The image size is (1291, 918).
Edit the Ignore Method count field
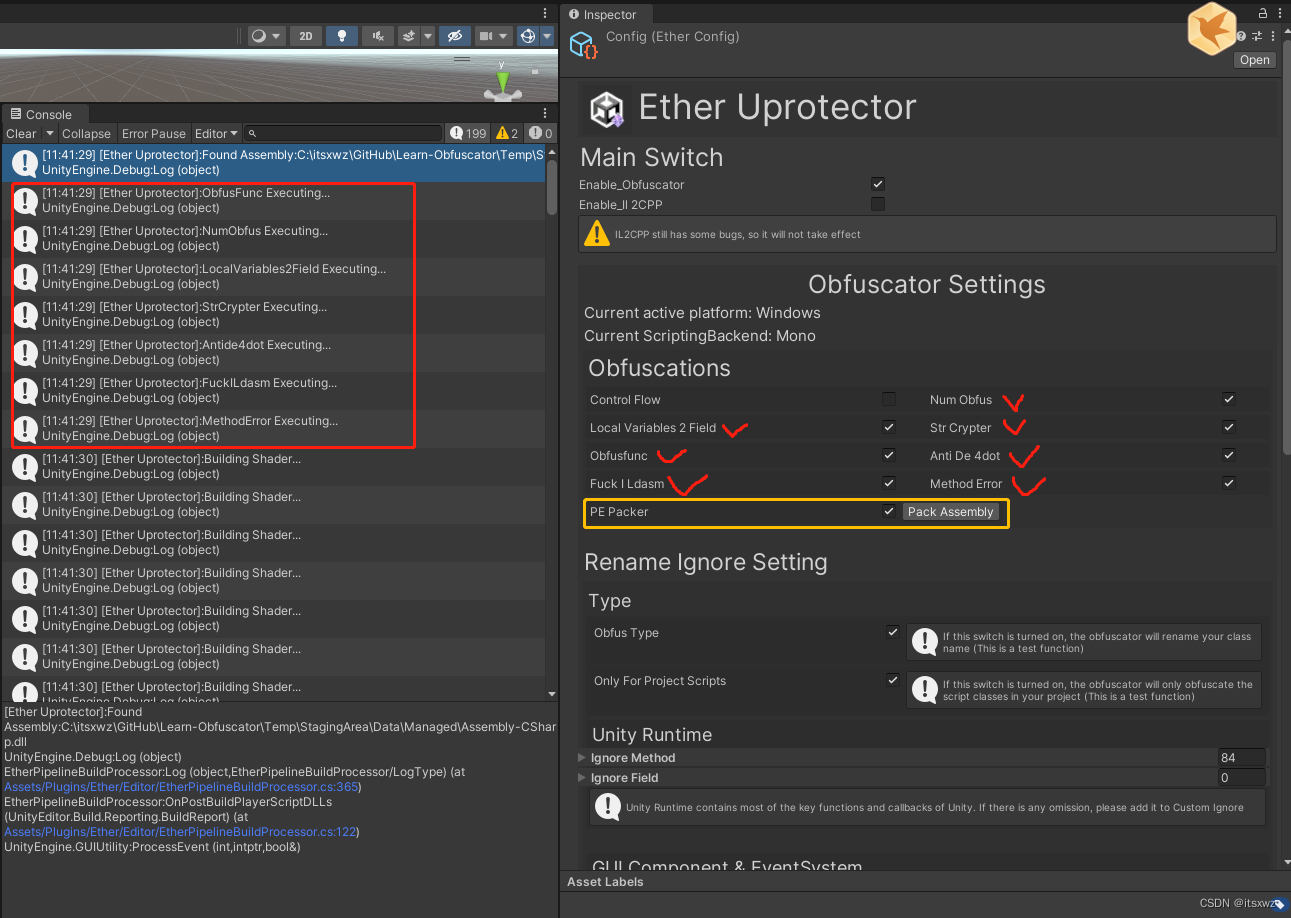pyautogui.click(x=1241, y=757)
